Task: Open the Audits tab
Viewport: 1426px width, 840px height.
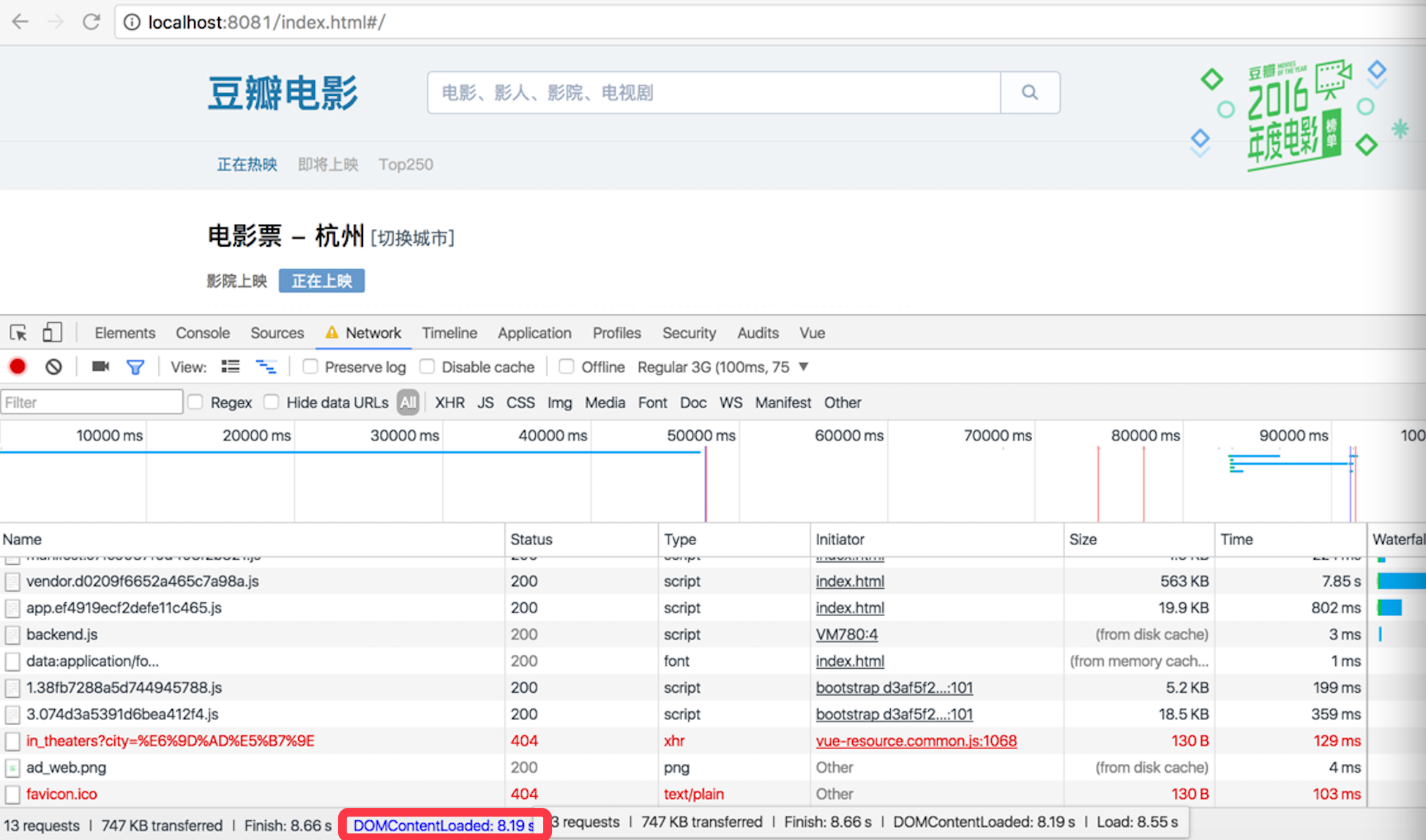Action: click(x=758, y=333)
